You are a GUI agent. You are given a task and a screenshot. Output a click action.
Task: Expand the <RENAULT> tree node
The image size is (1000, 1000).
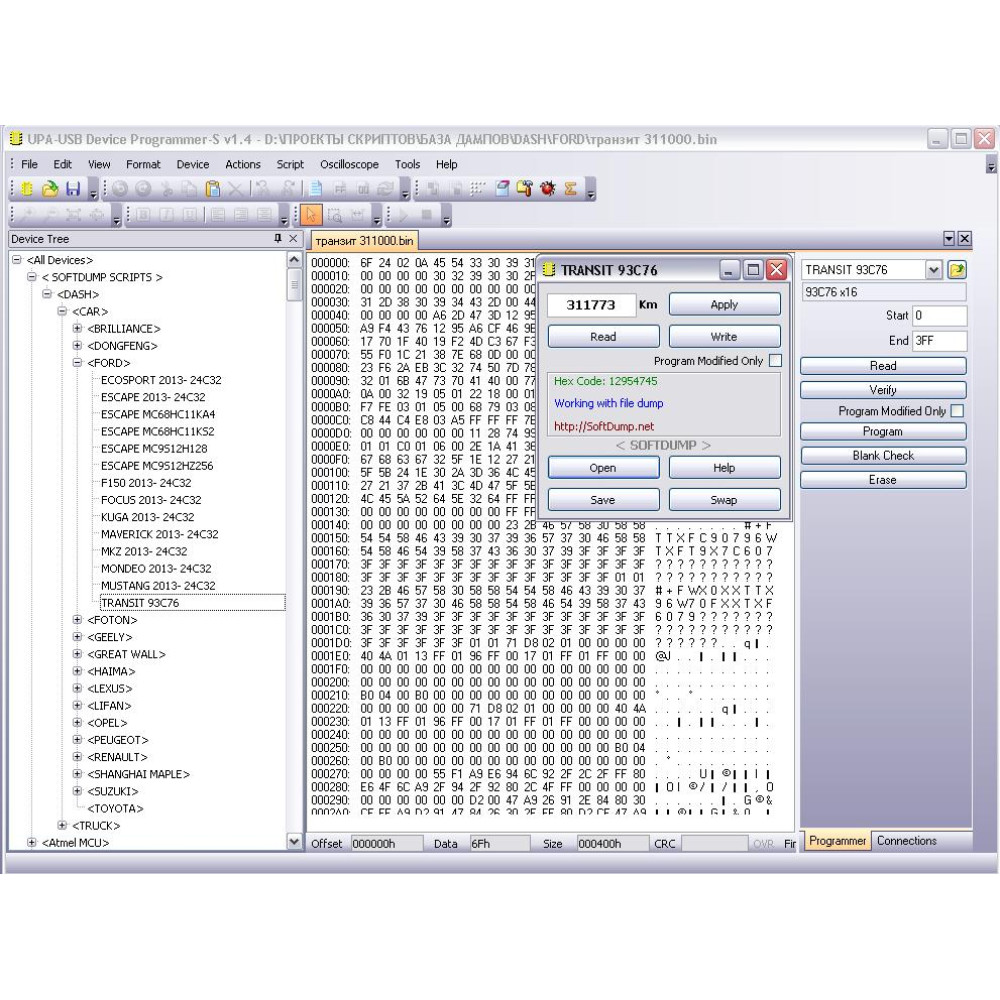[77, 757]
